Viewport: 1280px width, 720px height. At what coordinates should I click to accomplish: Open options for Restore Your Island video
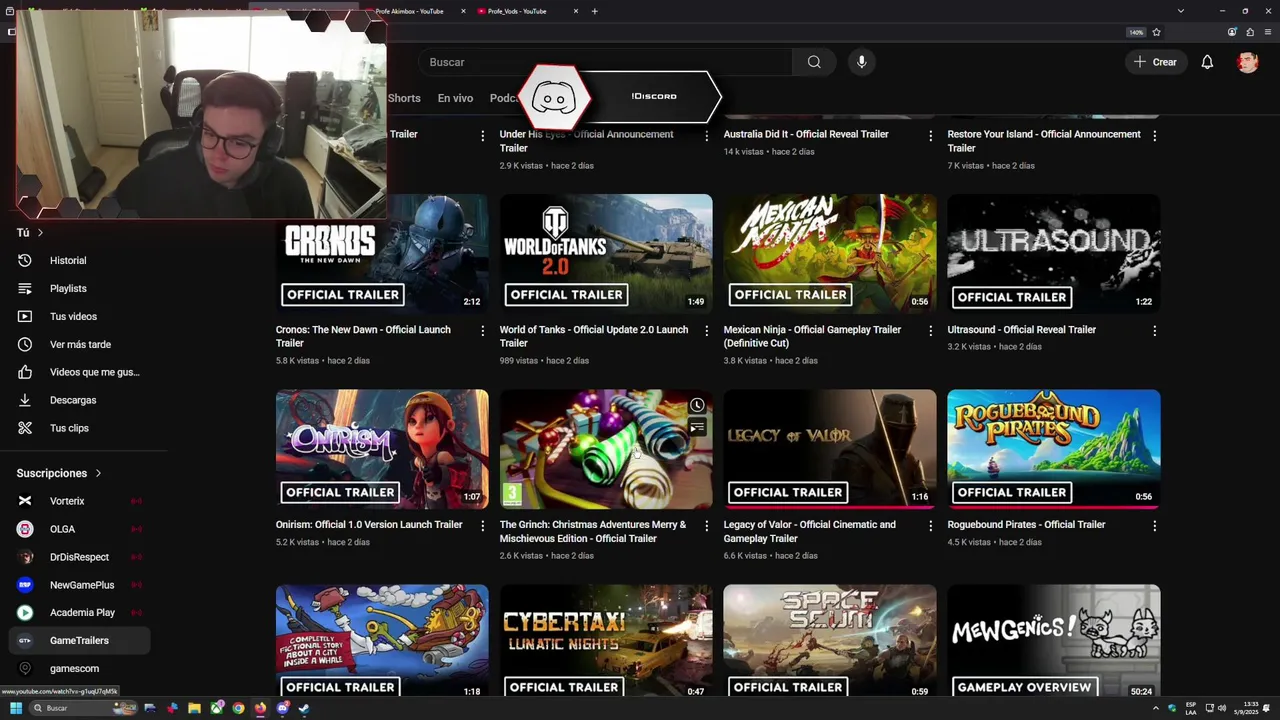[1155, 135]
